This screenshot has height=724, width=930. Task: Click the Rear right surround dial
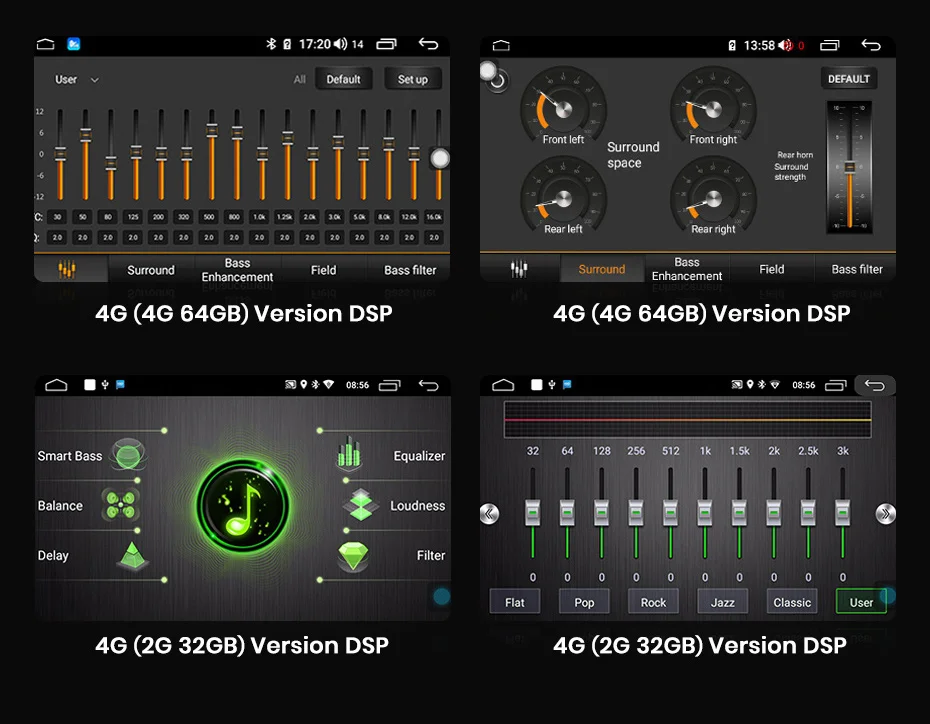click(x=713, y=197)
